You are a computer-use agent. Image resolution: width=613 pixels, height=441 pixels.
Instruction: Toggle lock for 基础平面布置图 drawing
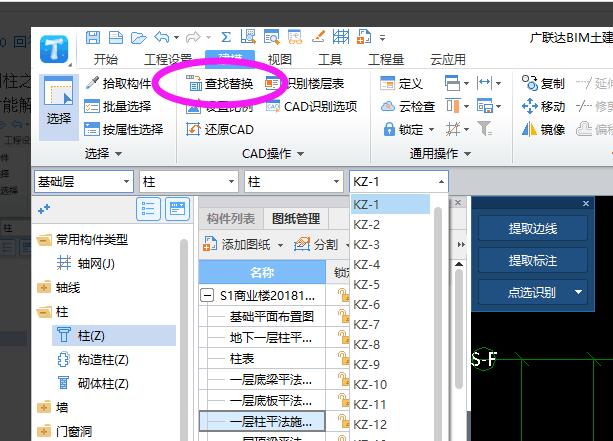pyautogui.click(x=343, y=316)
